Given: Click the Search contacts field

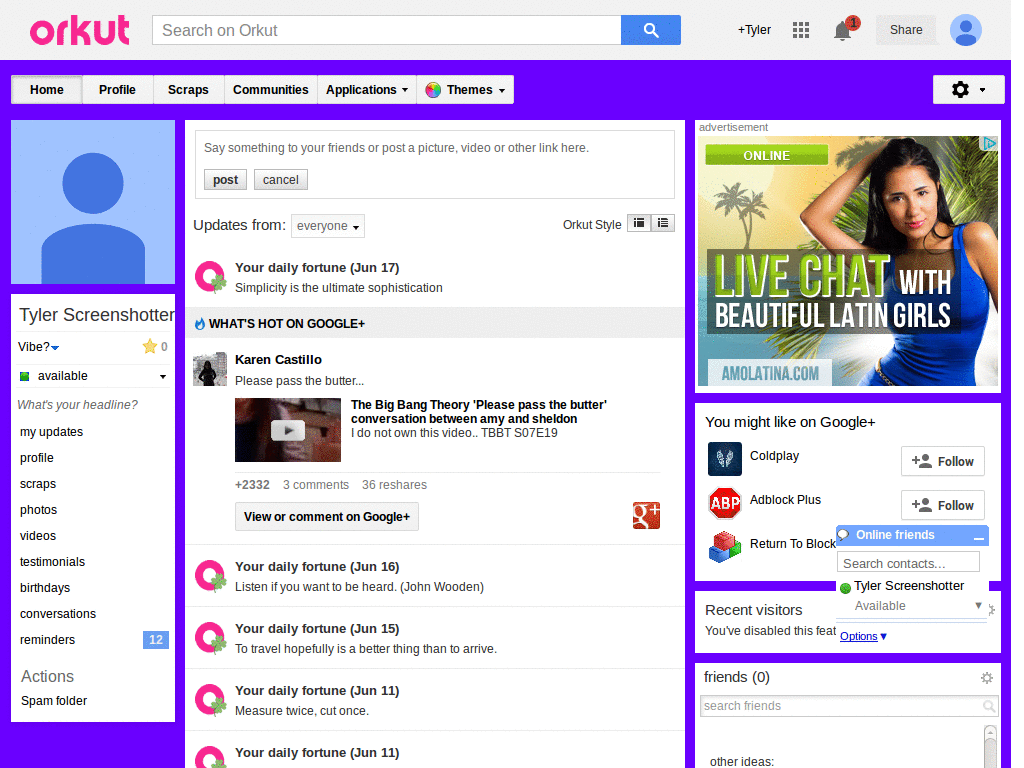Looking at the screenshot, I should (x=908, y=563).
